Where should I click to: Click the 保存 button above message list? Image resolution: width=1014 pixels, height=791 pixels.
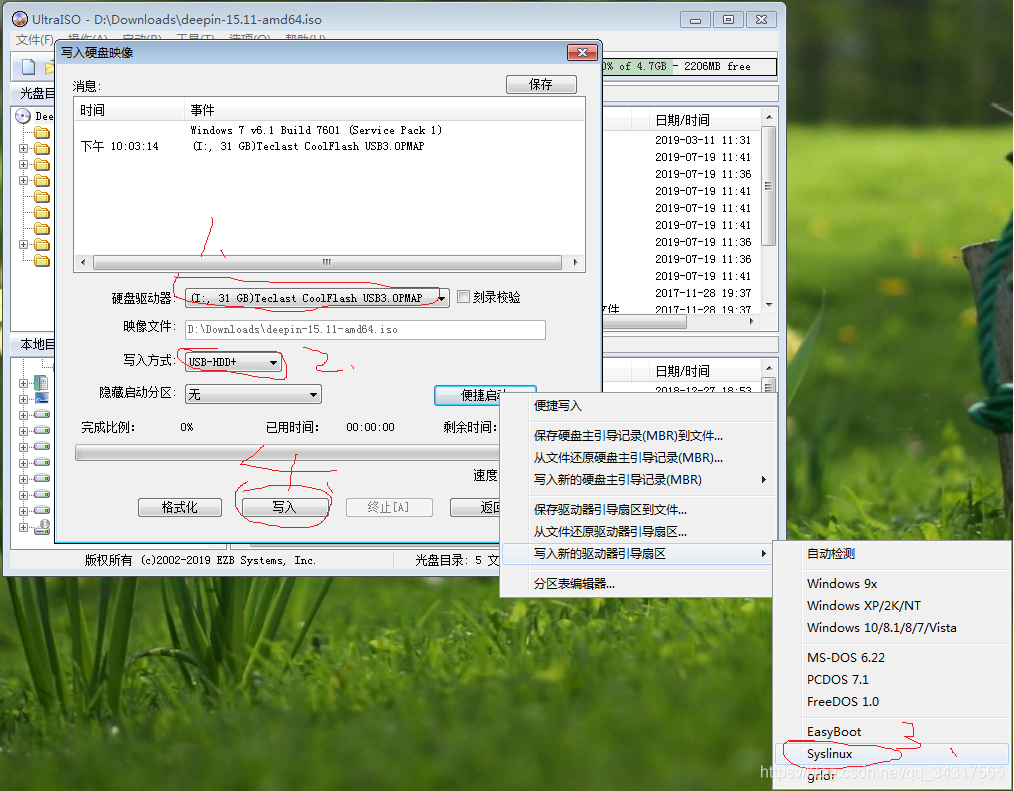tap(541, 85)
